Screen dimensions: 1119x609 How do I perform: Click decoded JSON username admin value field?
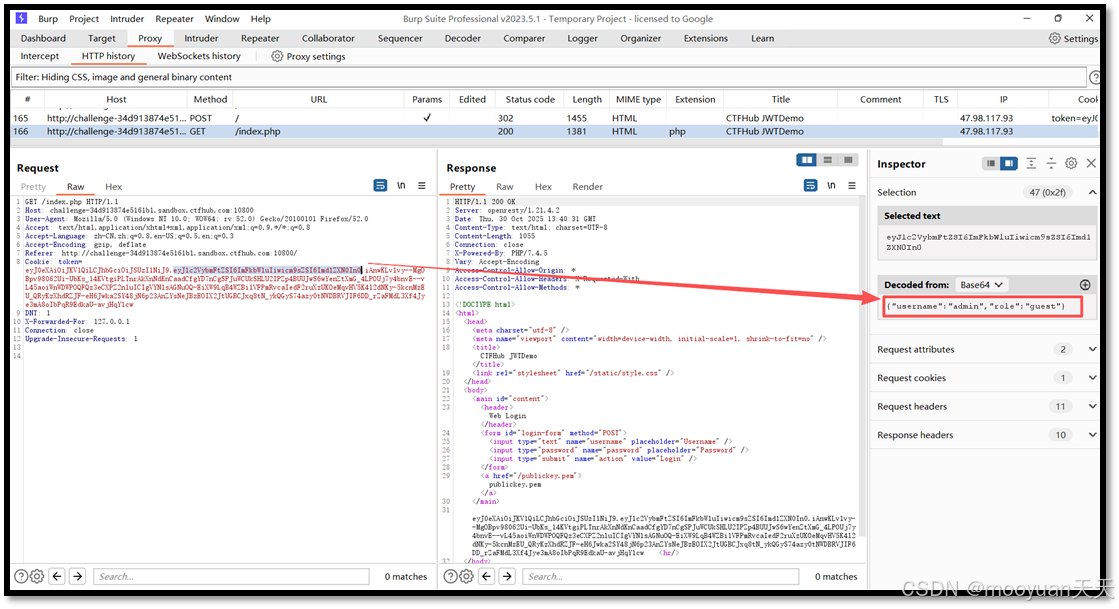coord(983,306)
